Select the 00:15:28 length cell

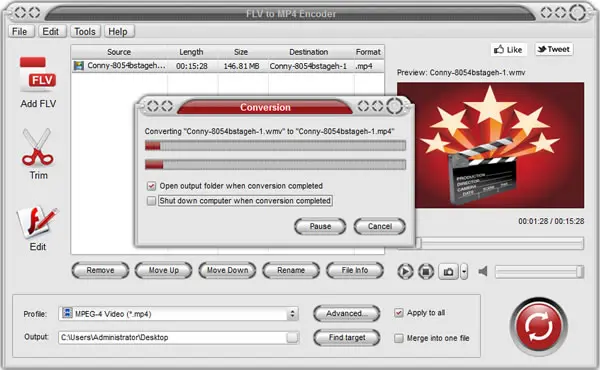click(x=192, y=66)
